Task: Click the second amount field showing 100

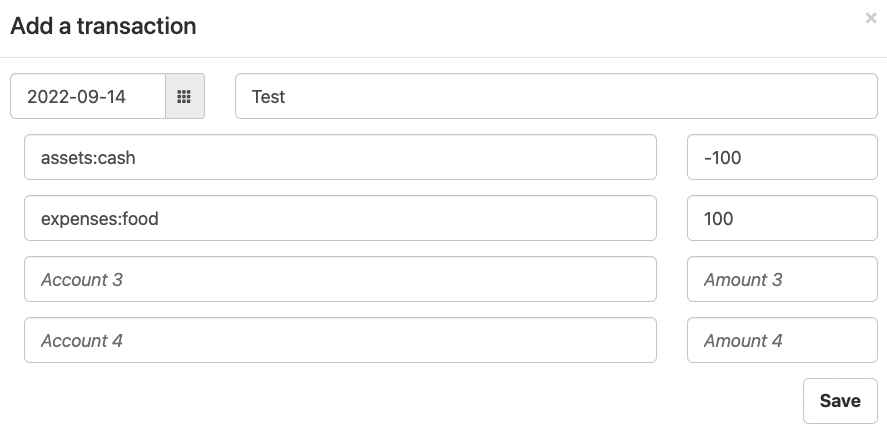Action: click(781, 218)
